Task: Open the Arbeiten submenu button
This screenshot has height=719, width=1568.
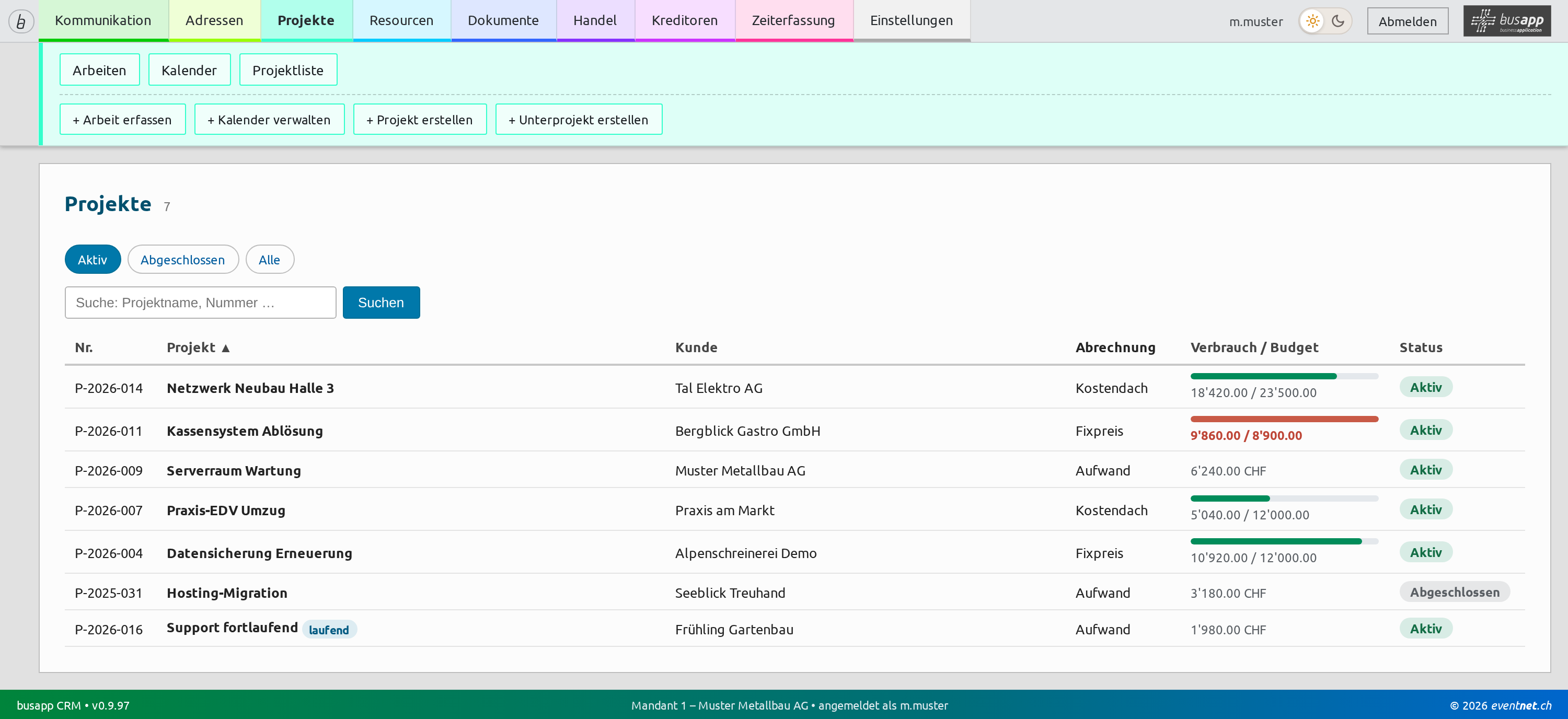Action: coord(99,70)
